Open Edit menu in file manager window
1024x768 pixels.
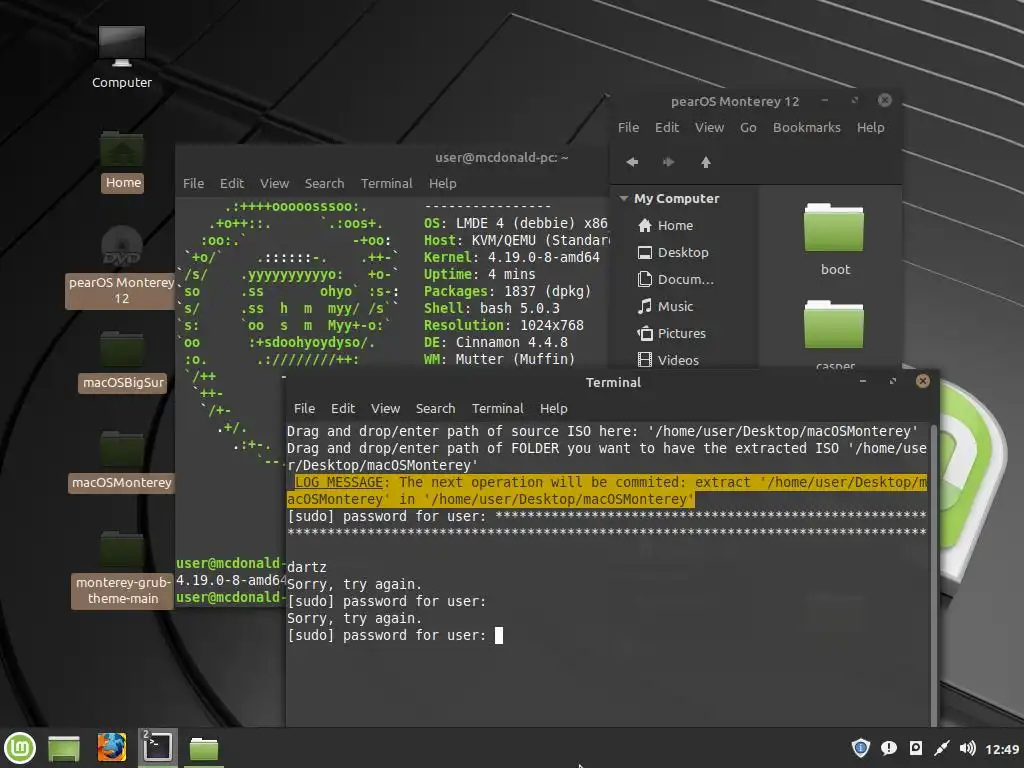pyautogui.click(x=667, y=127)
